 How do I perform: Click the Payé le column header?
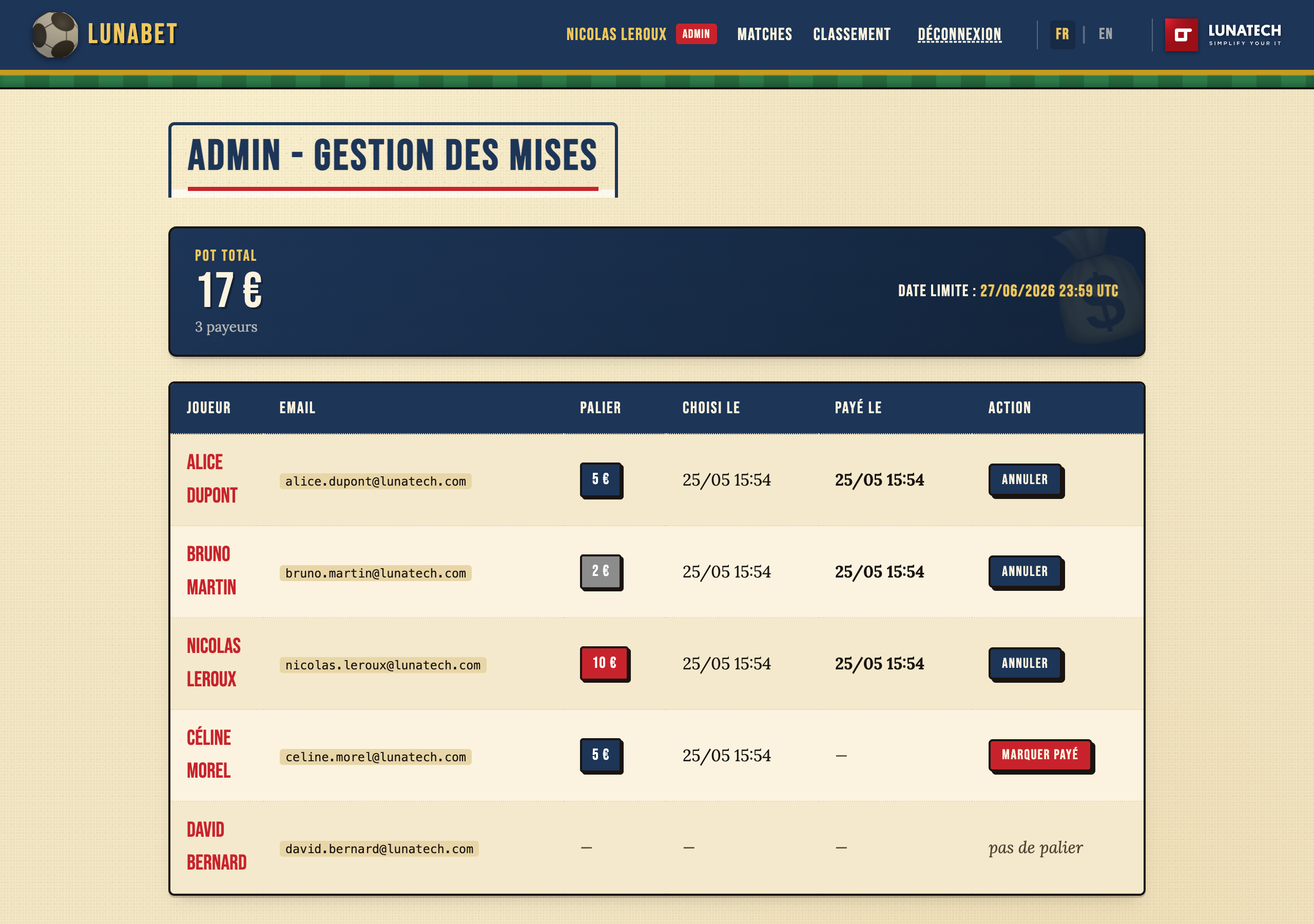[x=858, y=408]
